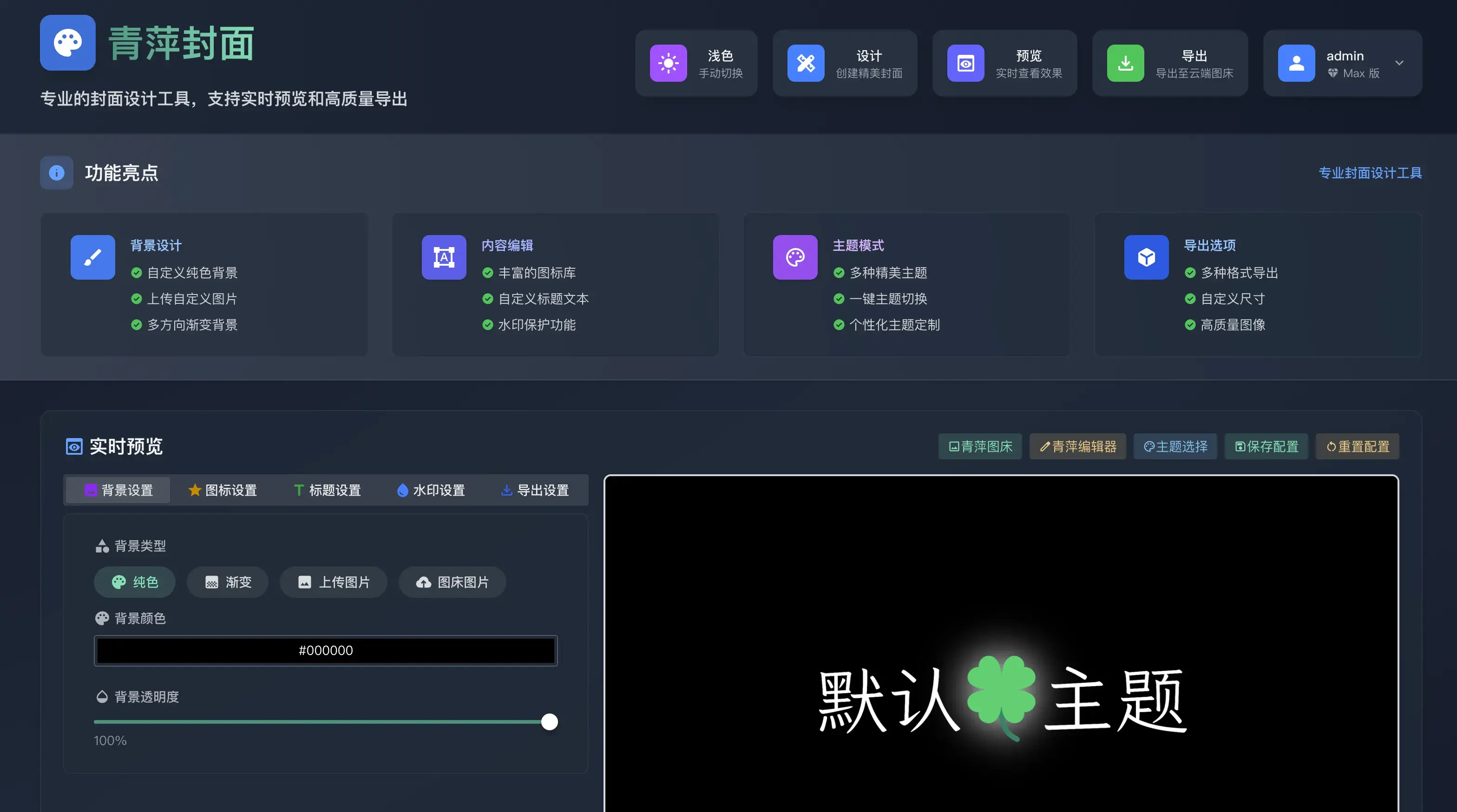Select 纯色 background type
Viewport: 1457px width, 812px height.
pyautogui.click(x=135, y=582)
